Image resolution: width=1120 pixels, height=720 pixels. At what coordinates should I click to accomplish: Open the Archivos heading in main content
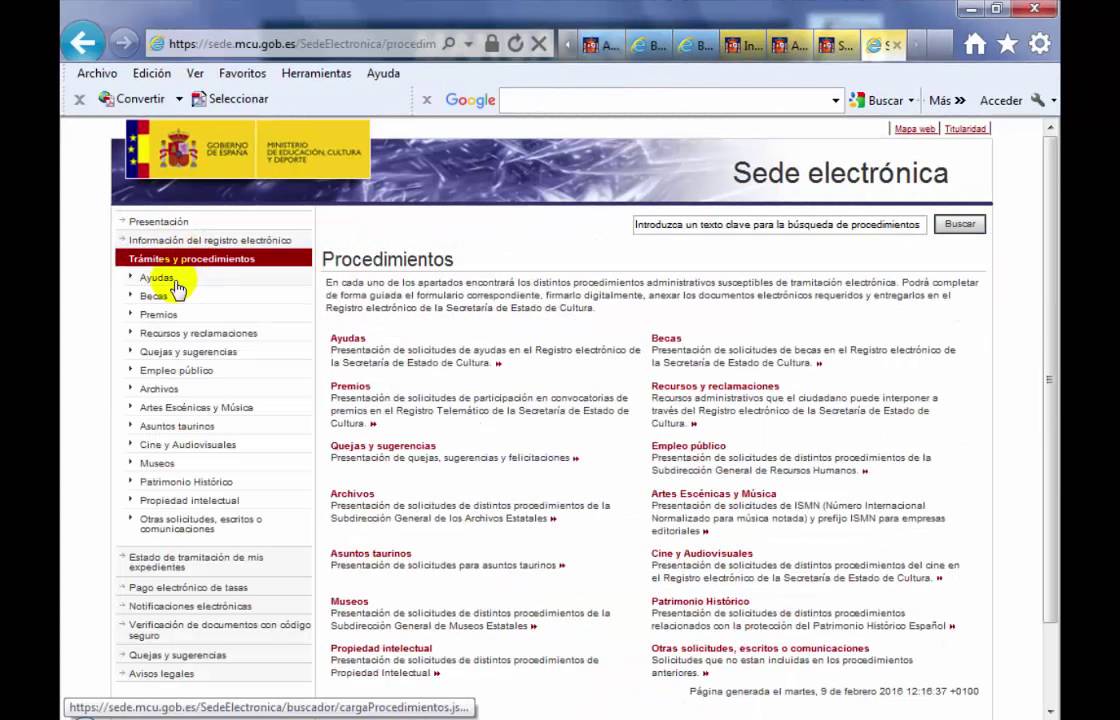pyautogui.click(x=352, y=494)
